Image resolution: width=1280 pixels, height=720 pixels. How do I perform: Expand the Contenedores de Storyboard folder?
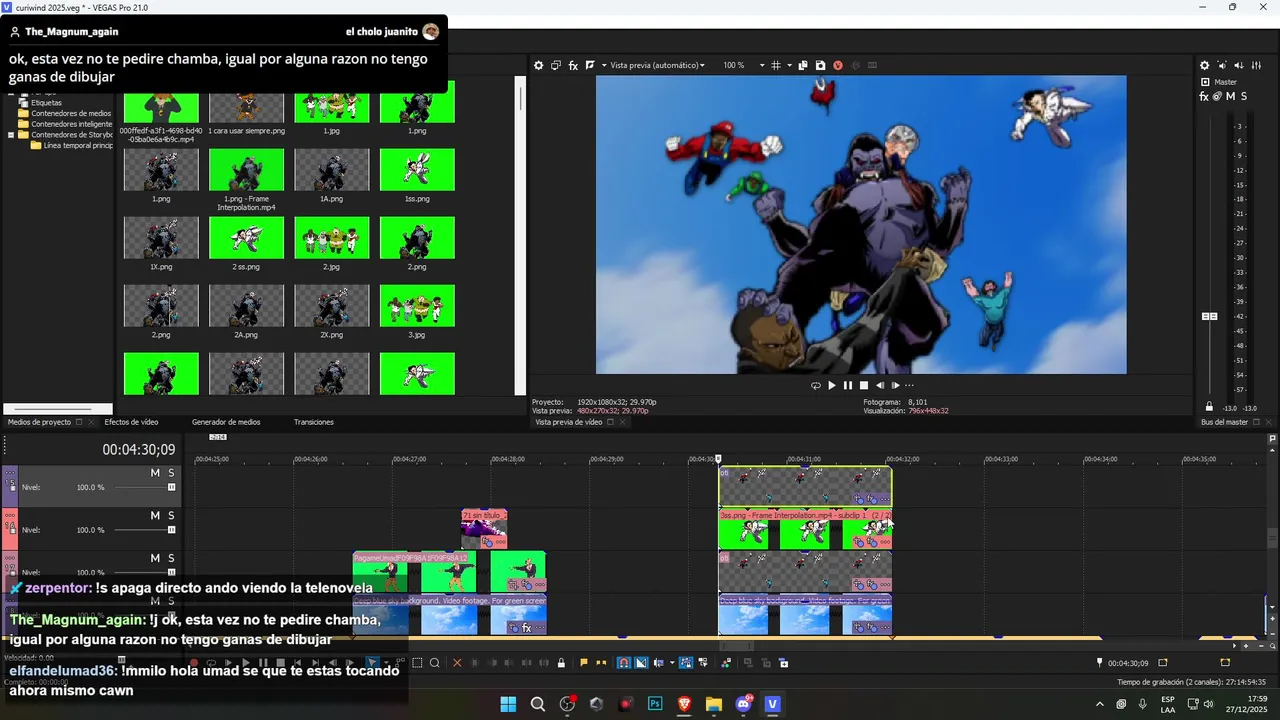[x=11, y=135]
